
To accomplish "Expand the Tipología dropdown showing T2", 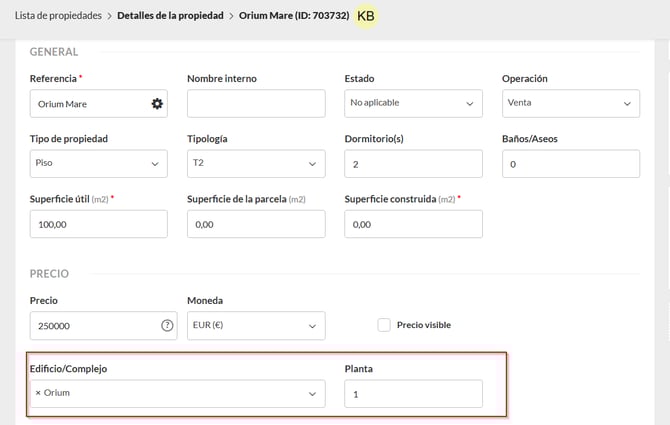I will [255, 163].
